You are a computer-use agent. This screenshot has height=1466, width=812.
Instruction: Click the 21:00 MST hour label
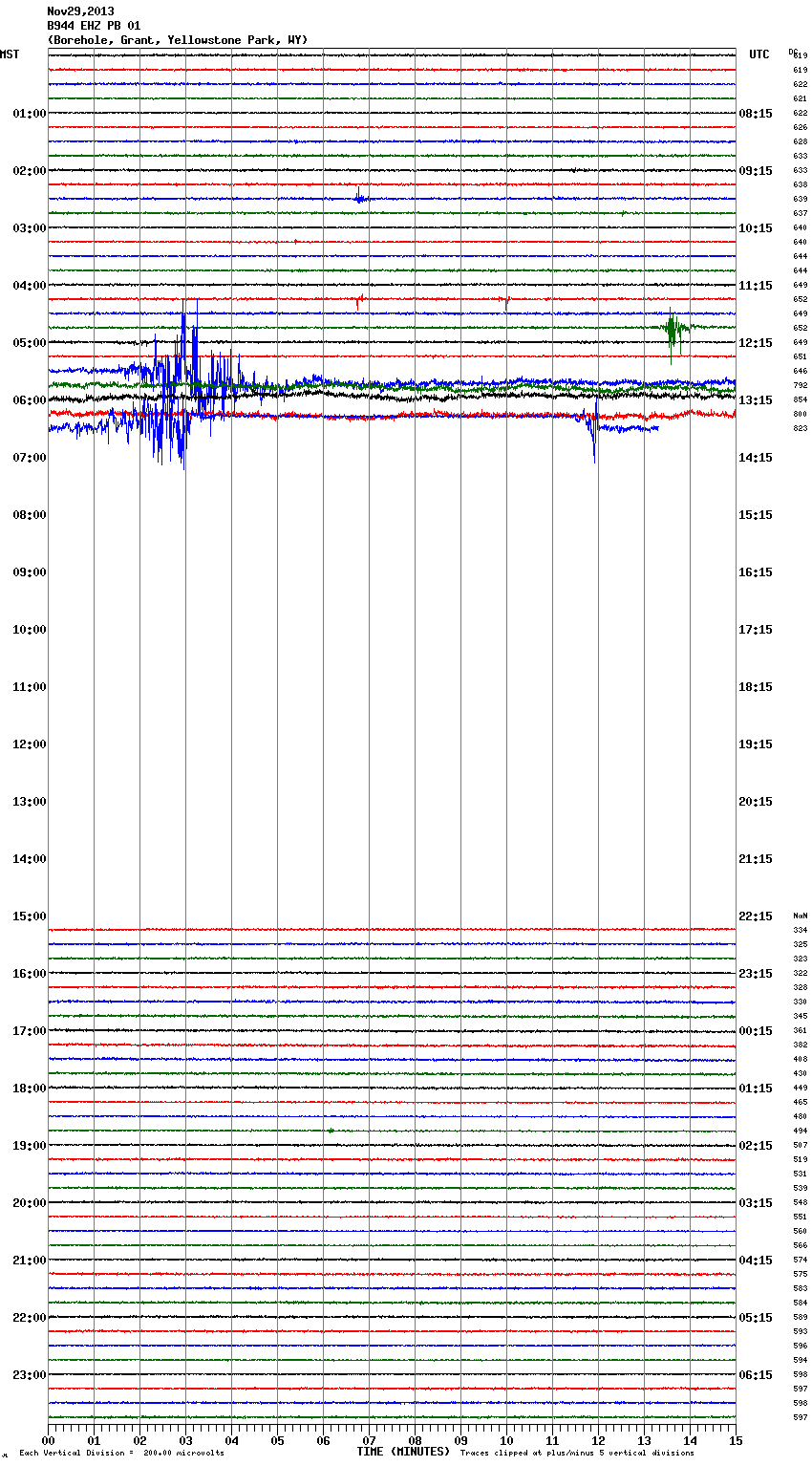[29, 1261]
